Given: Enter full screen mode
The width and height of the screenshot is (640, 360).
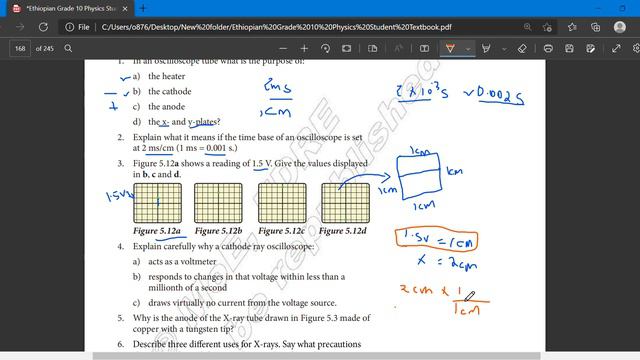Looking at the screenshot, I should pos(616,49).
